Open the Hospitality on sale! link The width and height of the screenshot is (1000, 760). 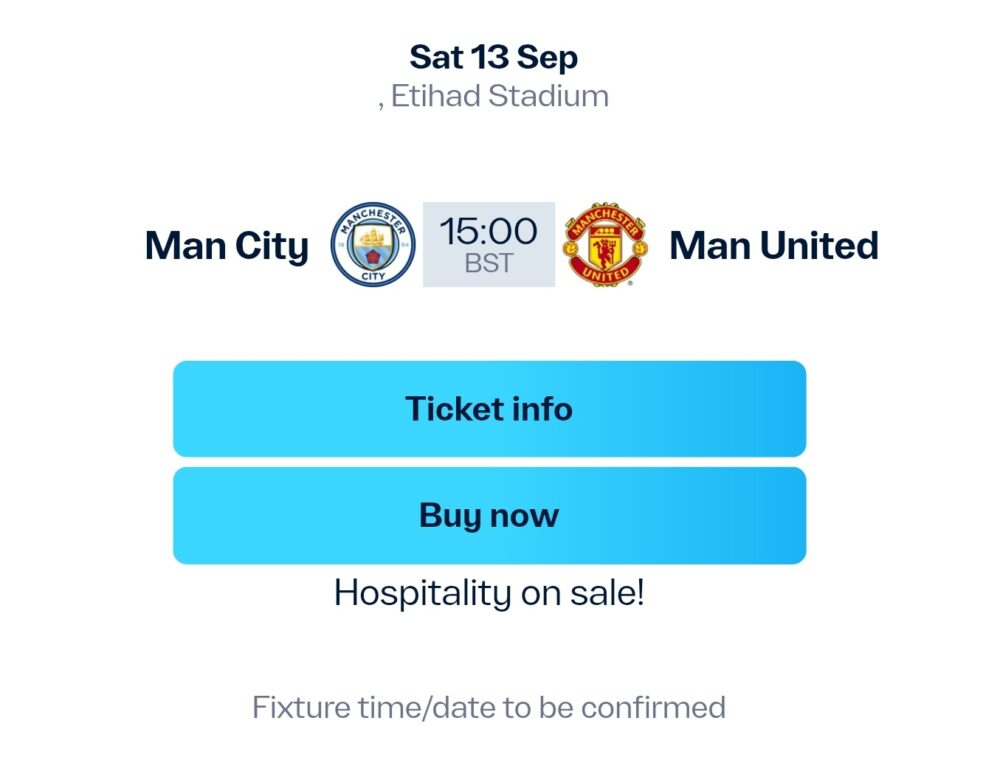[x=489, y=592]
